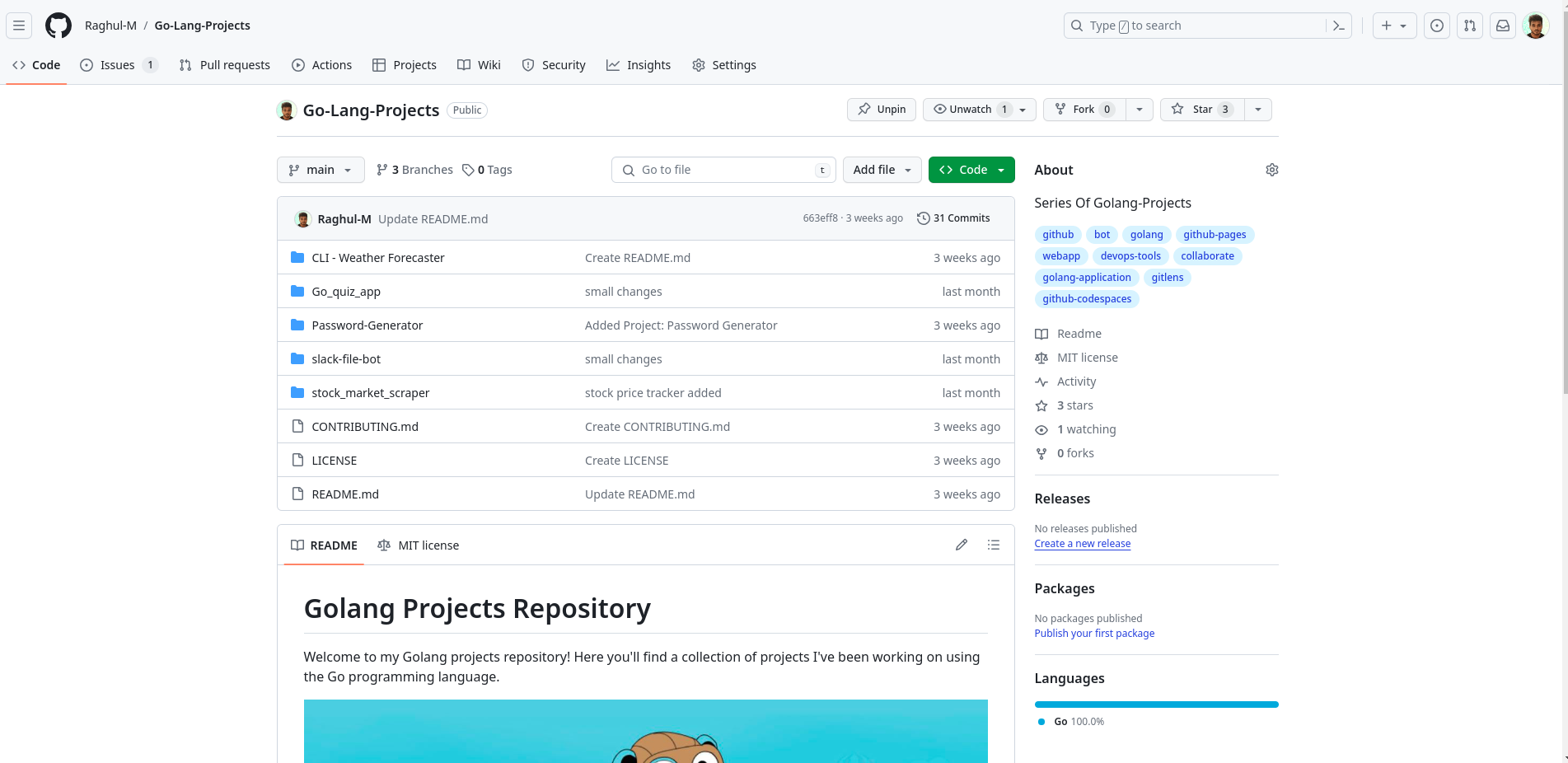Screen dimensions: 1568x763
Task: Open the Add file dropdown
Action: (x=882, y=170)
